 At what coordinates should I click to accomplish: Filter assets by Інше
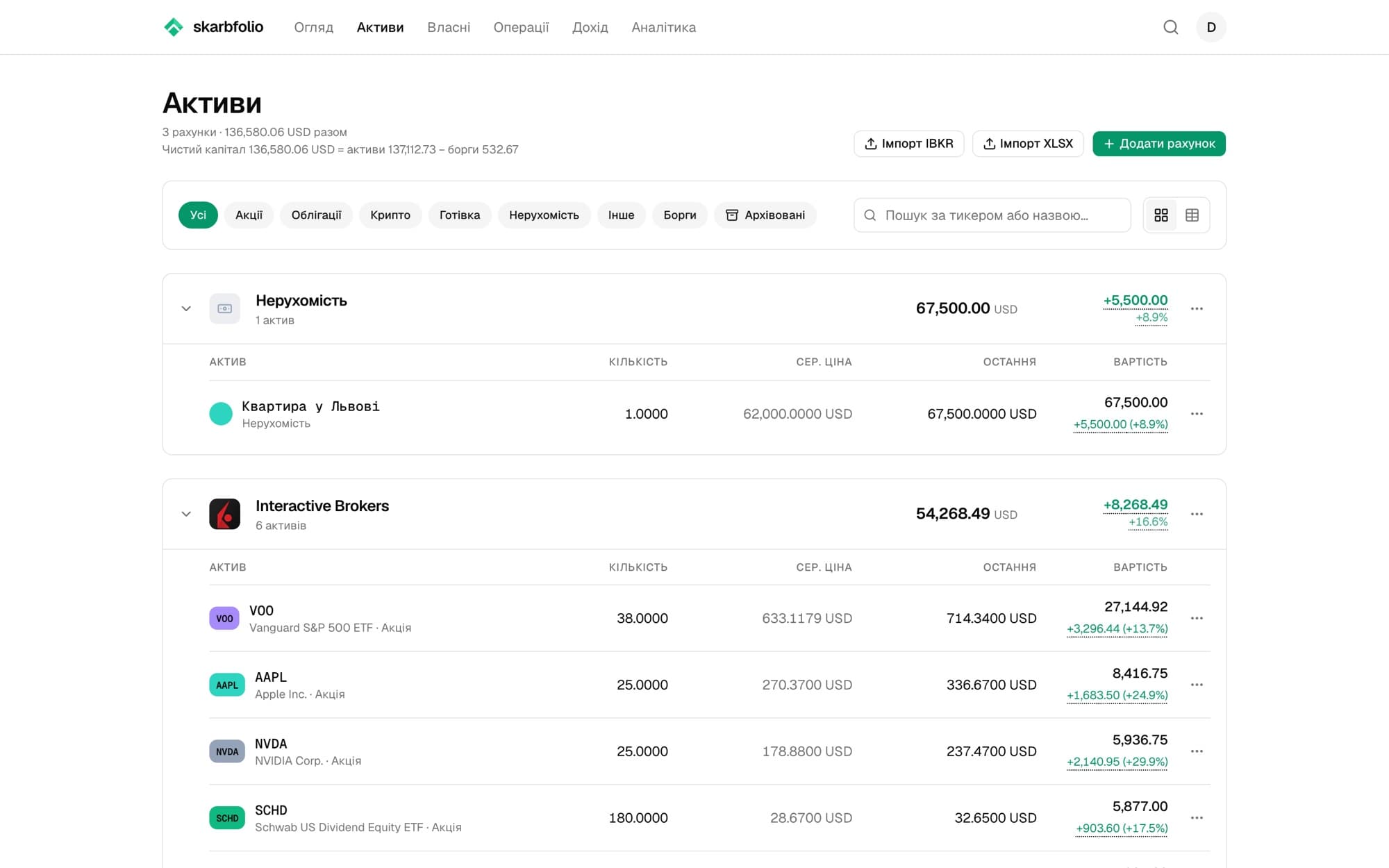click(621, 215)
